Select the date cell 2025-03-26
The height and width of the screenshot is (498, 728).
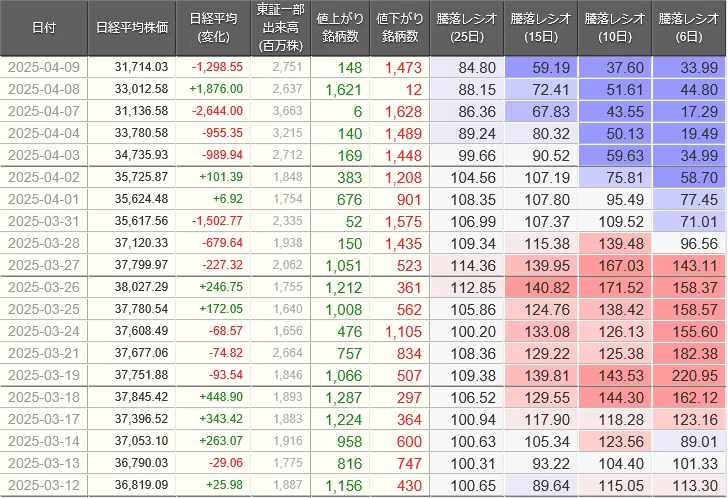(x=44, y=287)
